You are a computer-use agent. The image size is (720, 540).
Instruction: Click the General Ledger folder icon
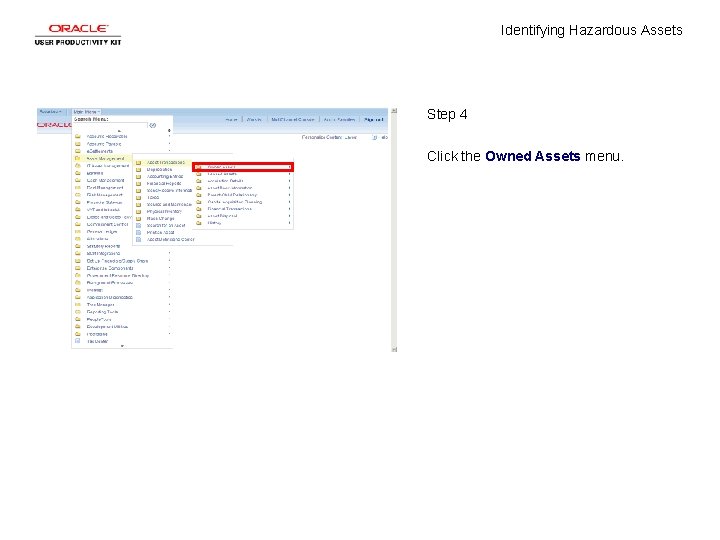(78, 232)
